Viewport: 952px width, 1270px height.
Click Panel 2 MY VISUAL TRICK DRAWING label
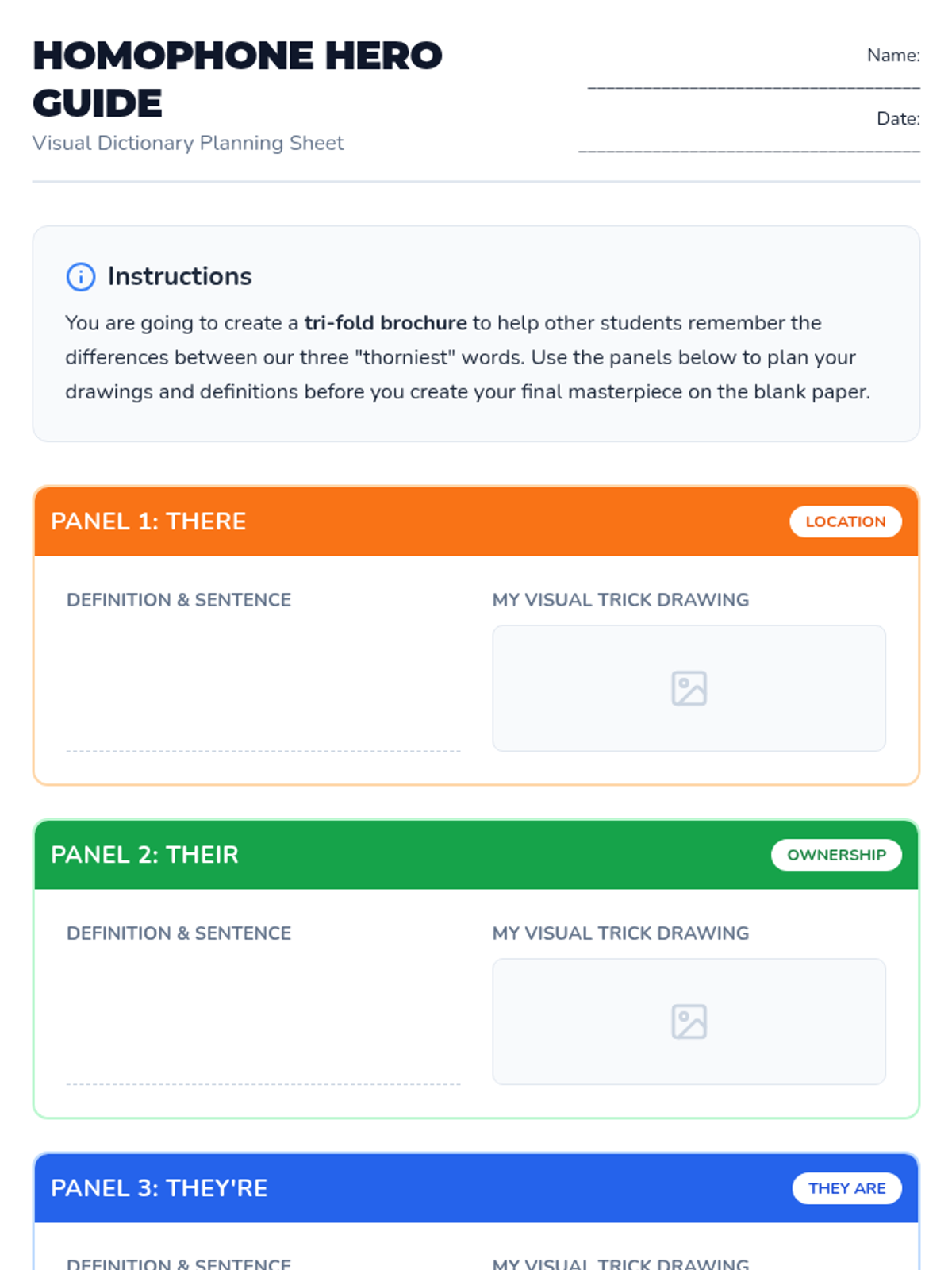tap(620, 933)
